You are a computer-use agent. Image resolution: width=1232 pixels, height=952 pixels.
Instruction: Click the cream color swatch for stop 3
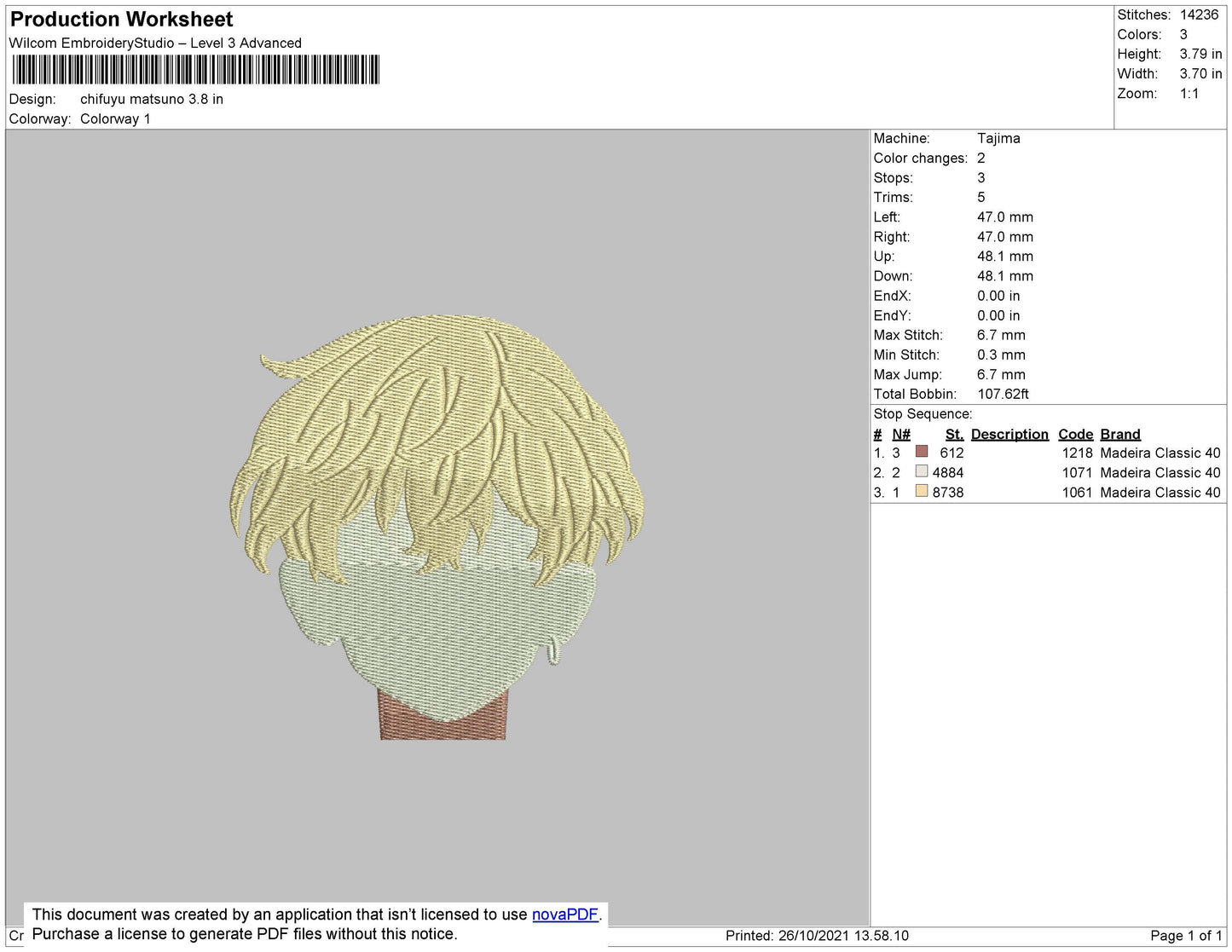(x=921, y=491)
